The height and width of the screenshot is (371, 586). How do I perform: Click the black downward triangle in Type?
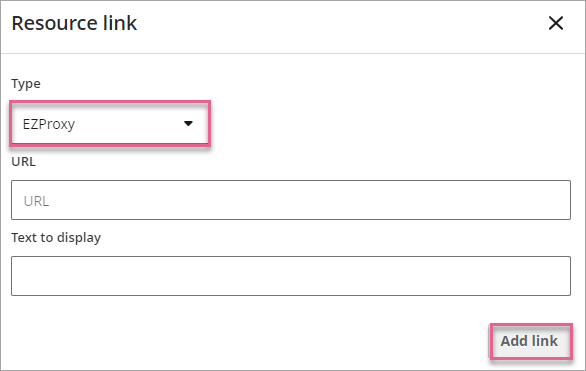pyautogui.click(x=188, y=124)
